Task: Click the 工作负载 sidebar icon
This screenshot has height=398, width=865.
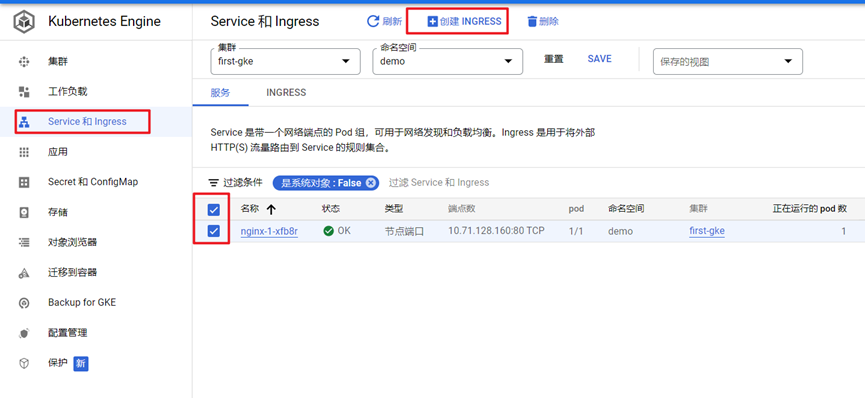Action: pos(24,92)
